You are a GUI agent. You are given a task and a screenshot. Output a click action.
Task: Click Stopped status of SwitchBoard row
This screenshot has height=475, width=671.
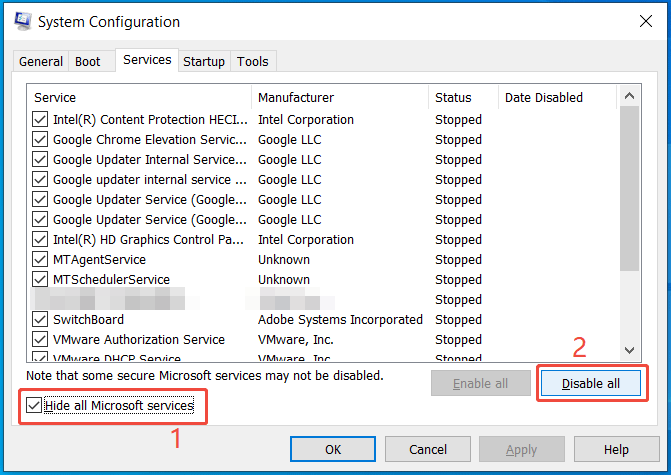(x=458, y=320)
